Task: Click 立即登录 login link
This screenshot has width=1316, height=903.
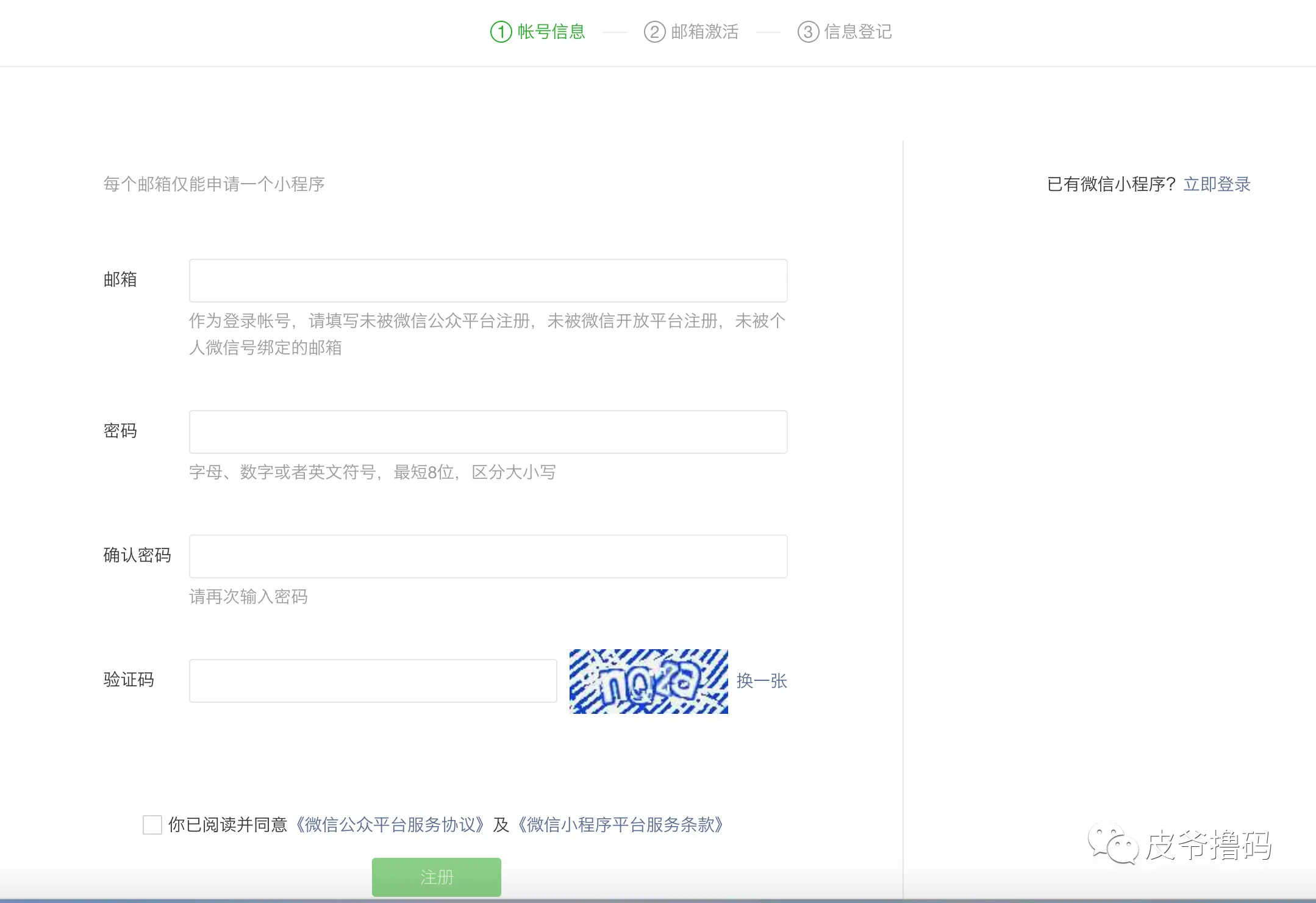Action: 1217,184
